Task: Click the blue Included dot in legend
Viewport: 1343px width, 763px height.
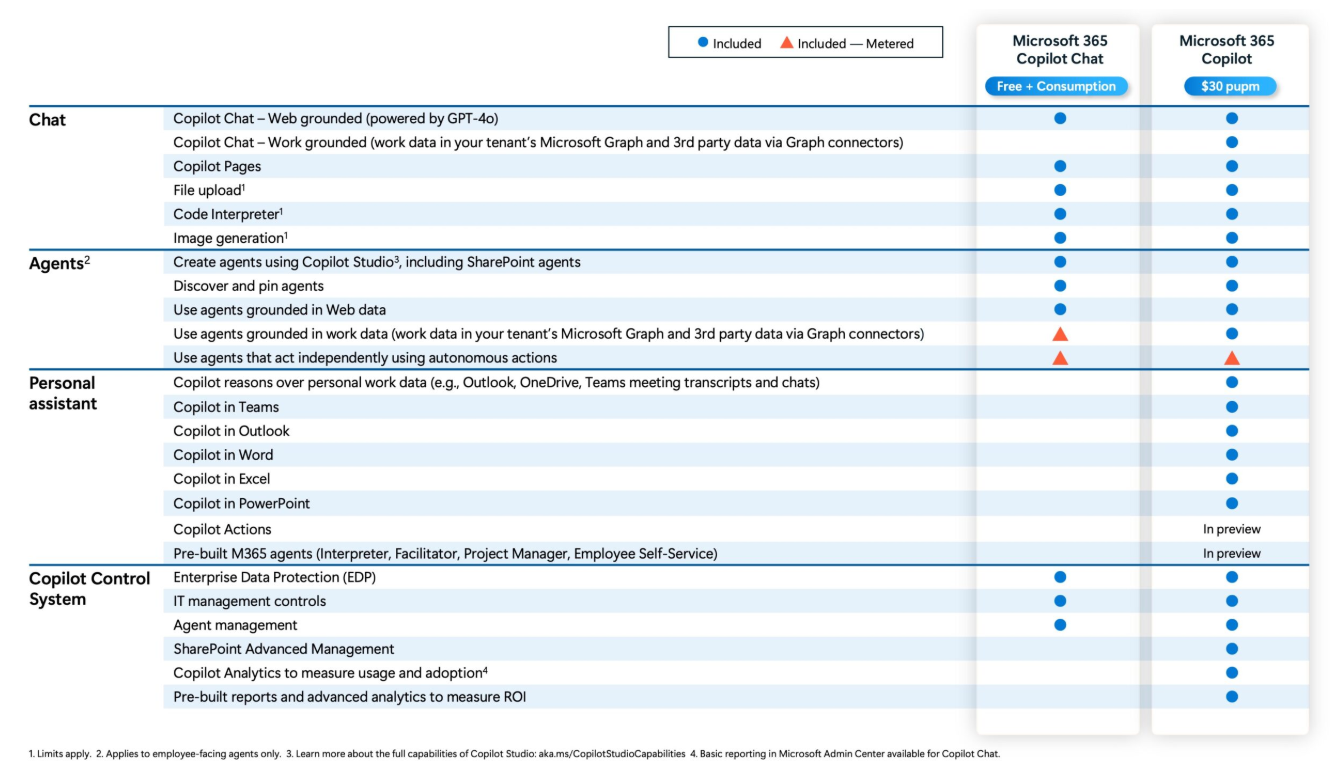Action: 703,43
